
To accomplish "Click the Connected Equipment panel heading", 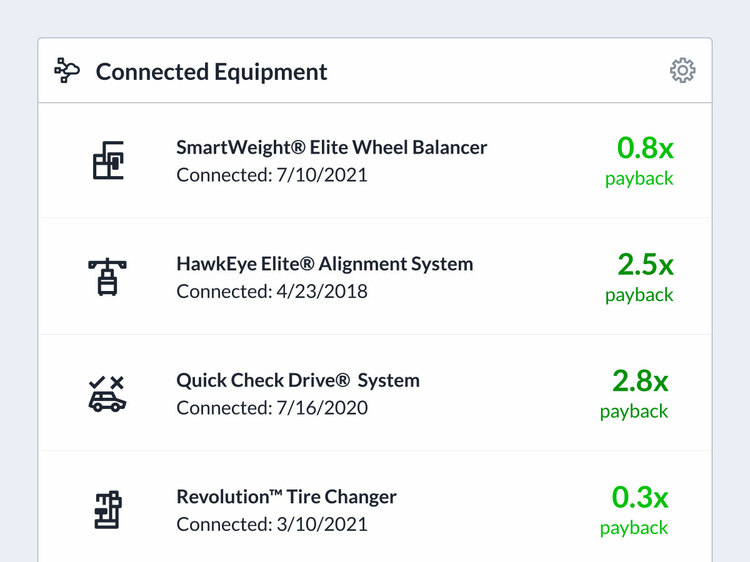I will pyautogui.click(x=211, y=72).
